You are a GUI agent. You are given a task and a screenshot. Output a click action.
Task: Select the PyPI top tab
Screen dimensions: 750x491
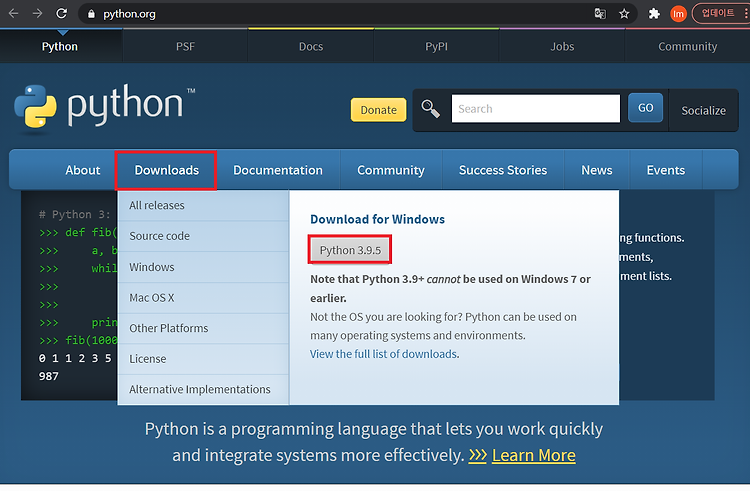click(x=436, y=46)
